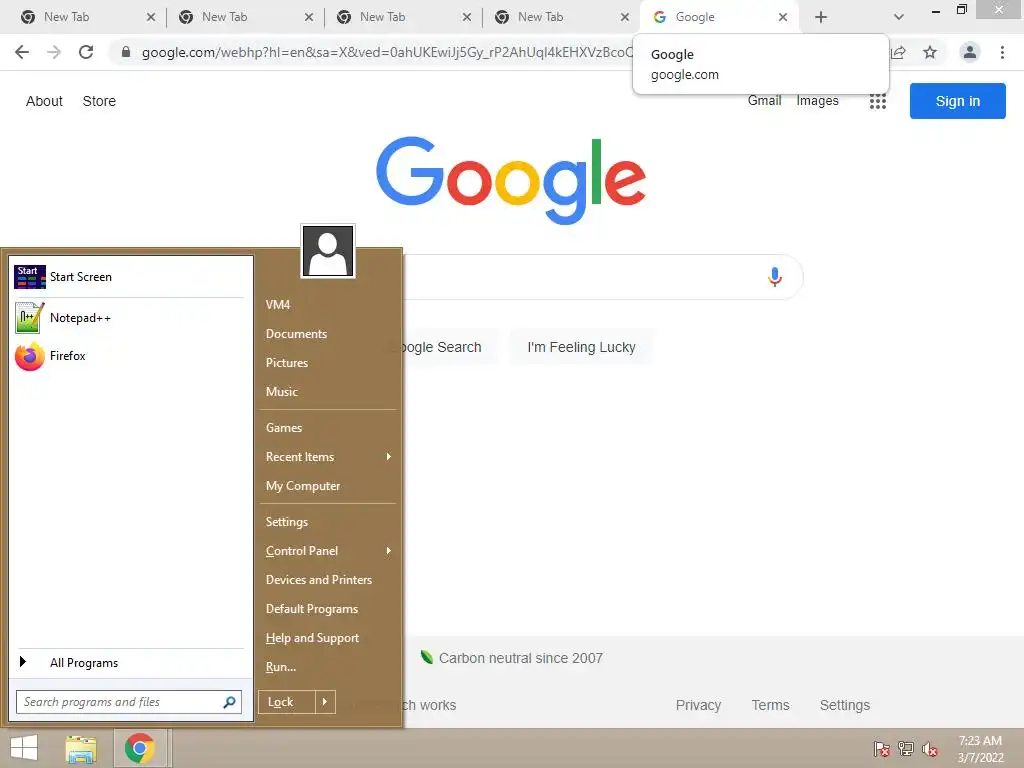
Task: Open Documents from Start menu
Action: tap(296, 334)
